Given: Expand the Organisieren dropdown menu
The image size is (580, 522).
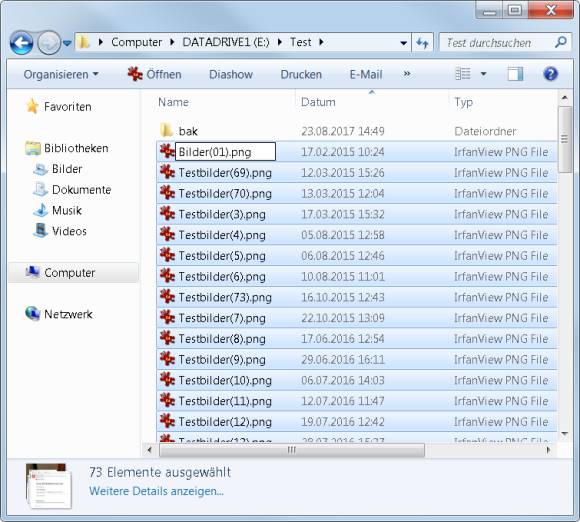Looking at the screenshot, I should tap(61, 74).
